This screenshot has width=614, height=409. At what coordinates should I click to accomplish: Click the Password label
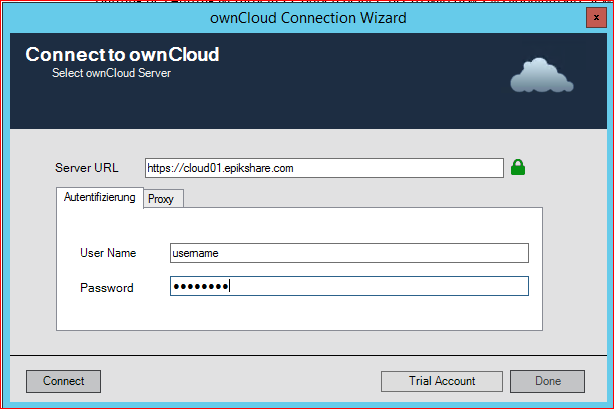point(107,288)
